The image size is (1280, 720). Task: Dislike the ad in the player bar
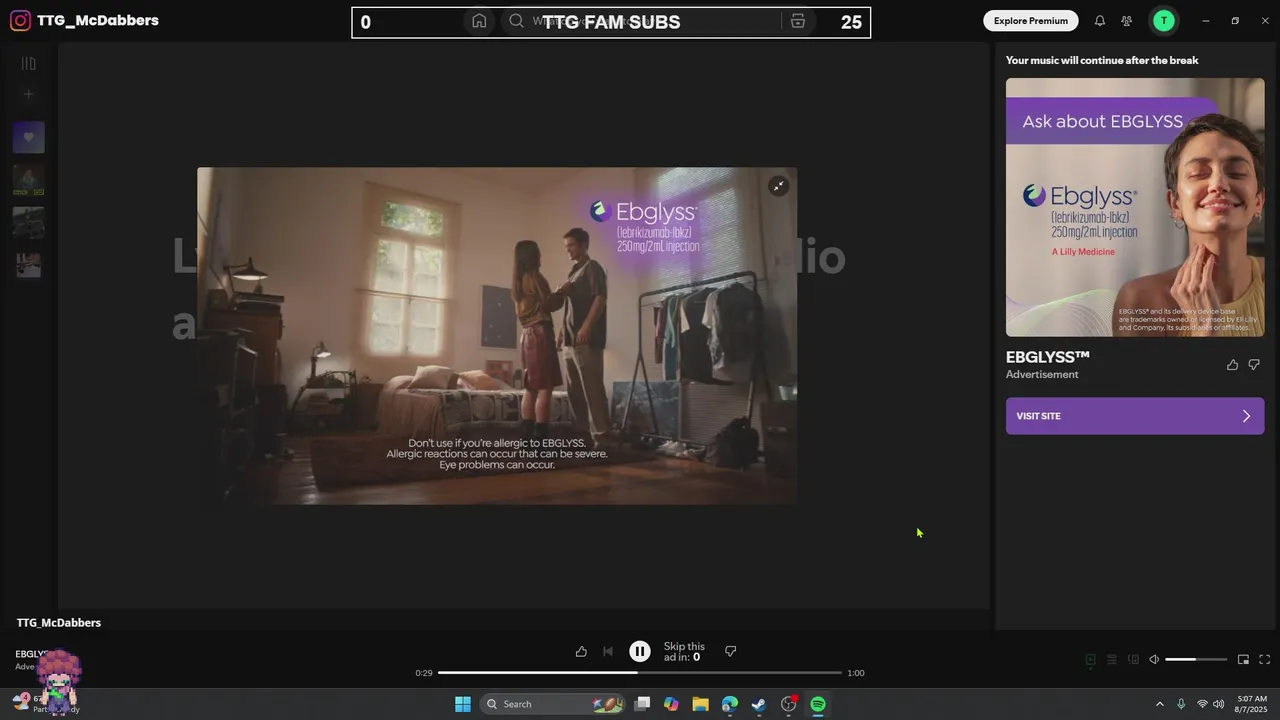point(730,651)
